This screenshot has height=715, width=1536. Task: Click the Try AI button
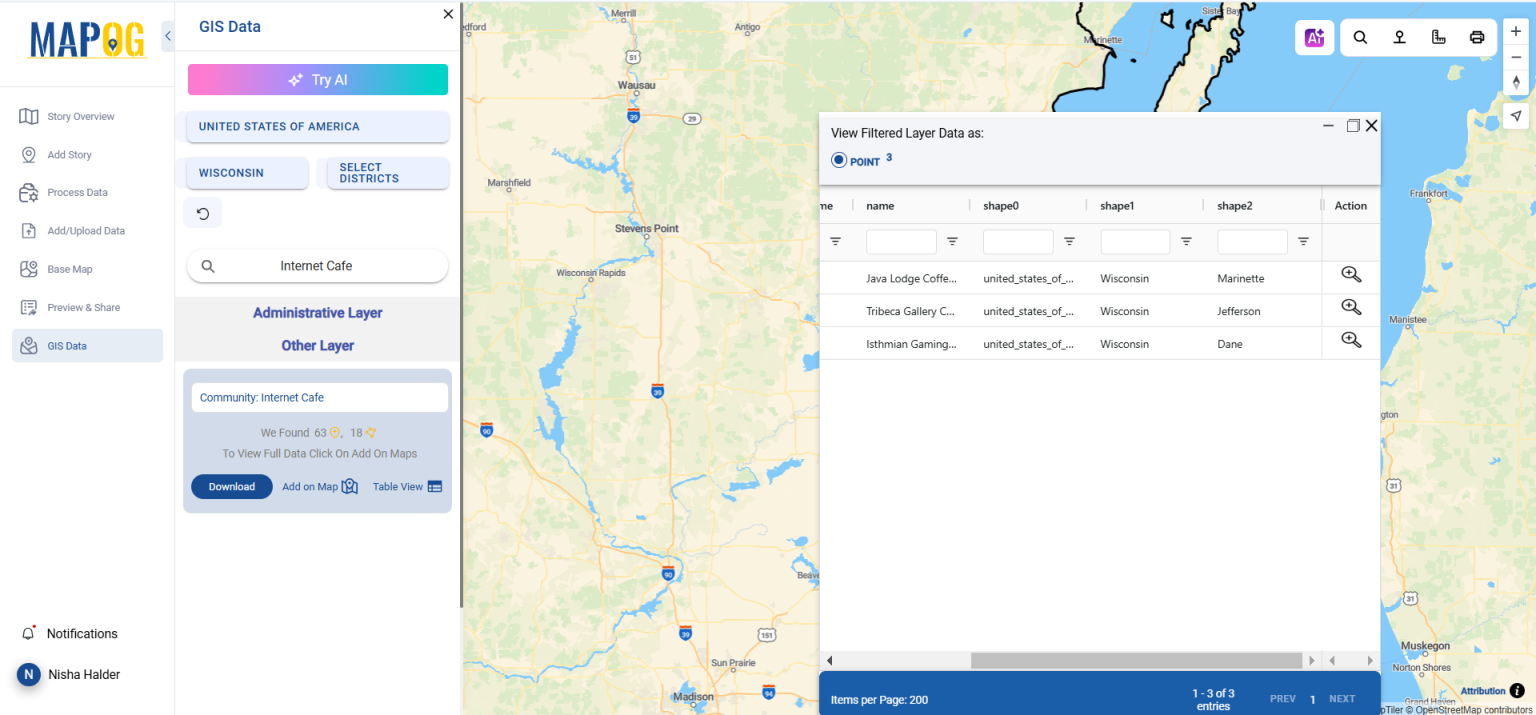(x=317, y=79)
